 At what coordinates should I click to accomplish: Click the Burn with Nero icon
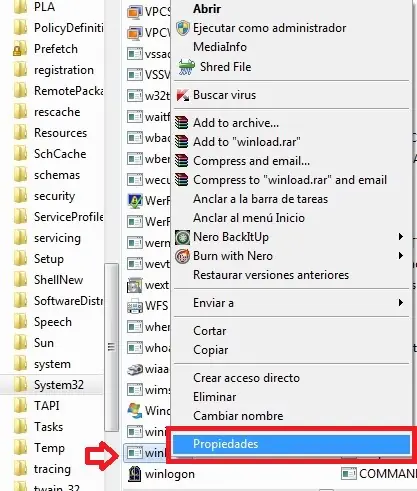point(182,256)
